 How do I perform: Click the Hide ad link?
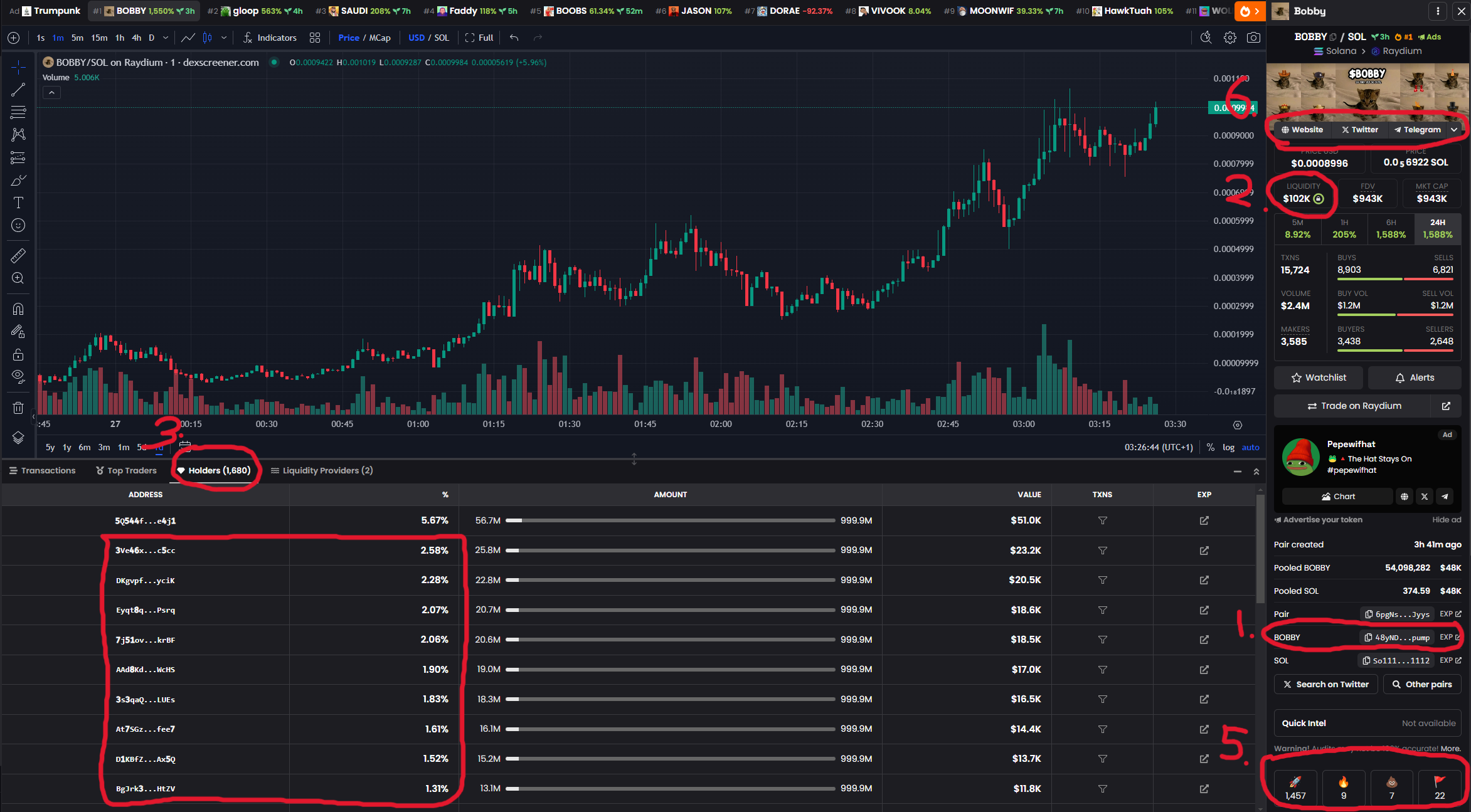[x=1447, y=520]
